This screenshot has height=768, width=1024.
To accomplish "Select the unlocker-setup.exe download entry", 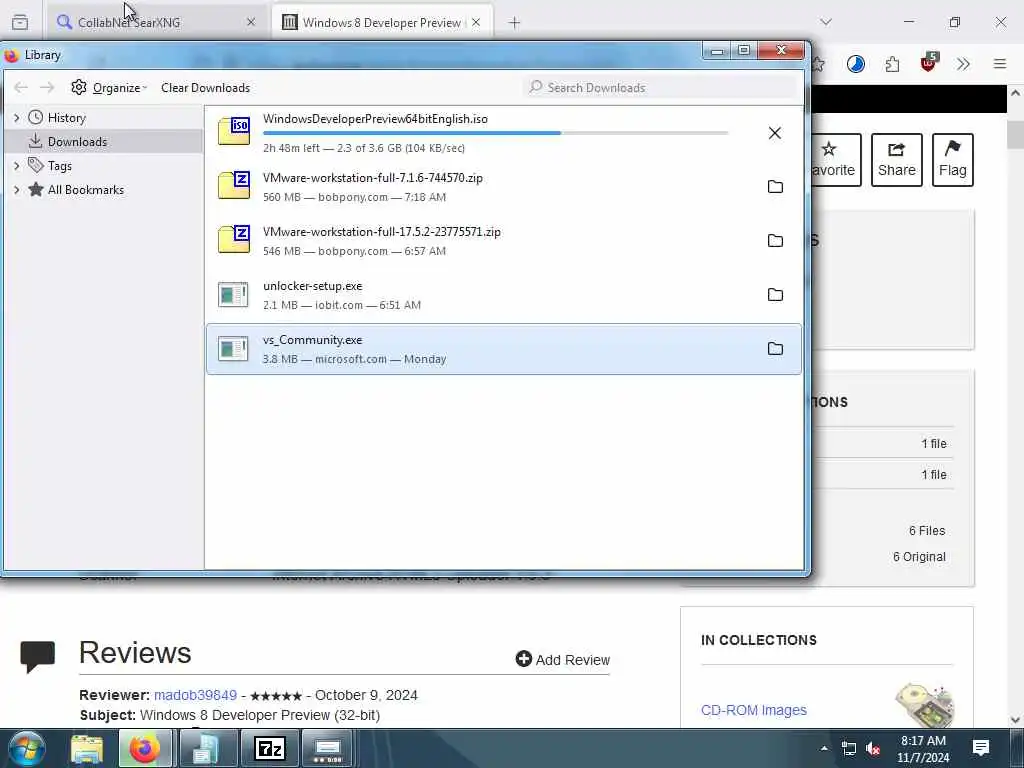I will coord(504,295).
